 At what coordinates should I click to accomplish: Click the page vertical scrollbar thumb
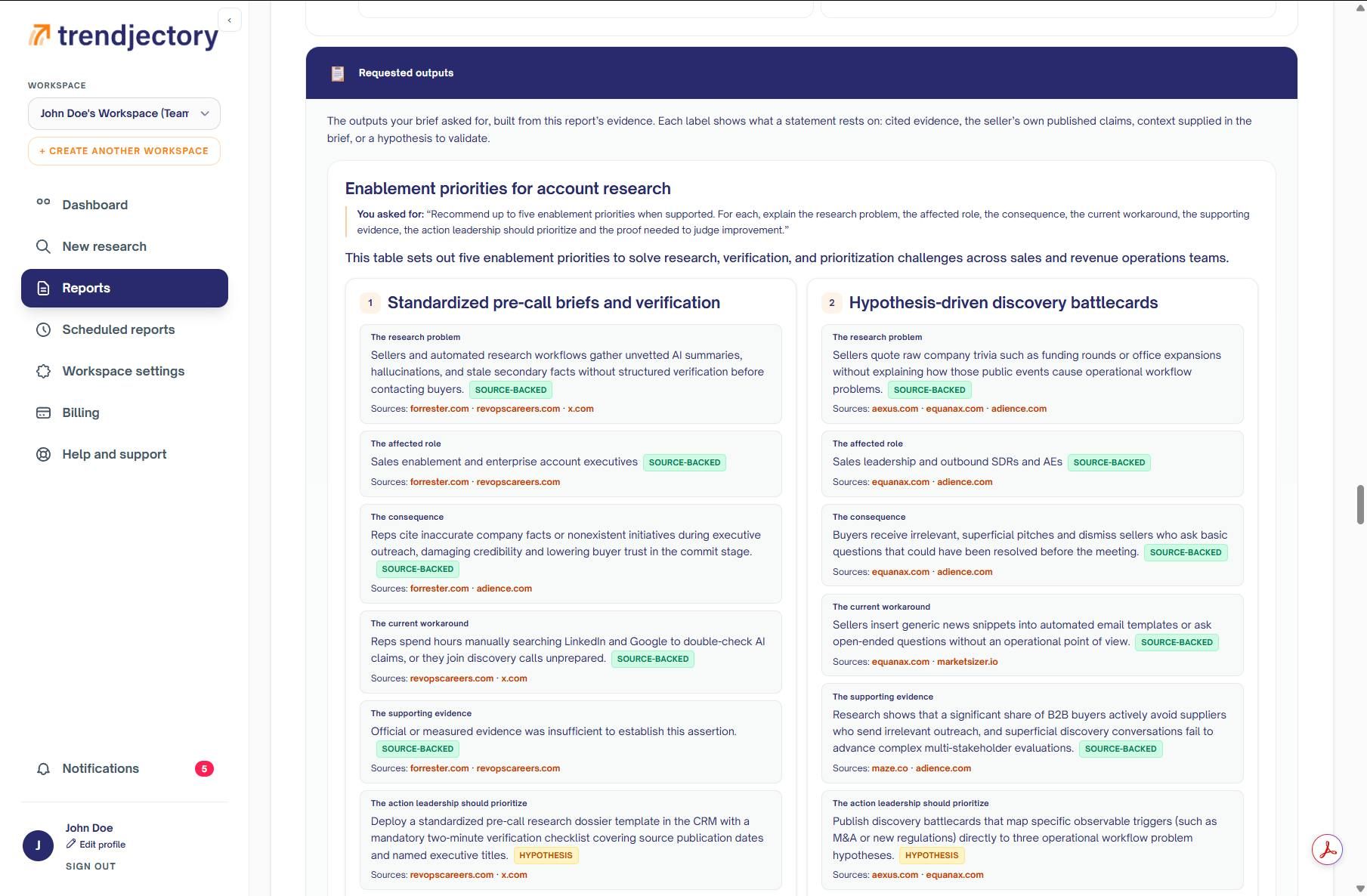[1360, 505]
